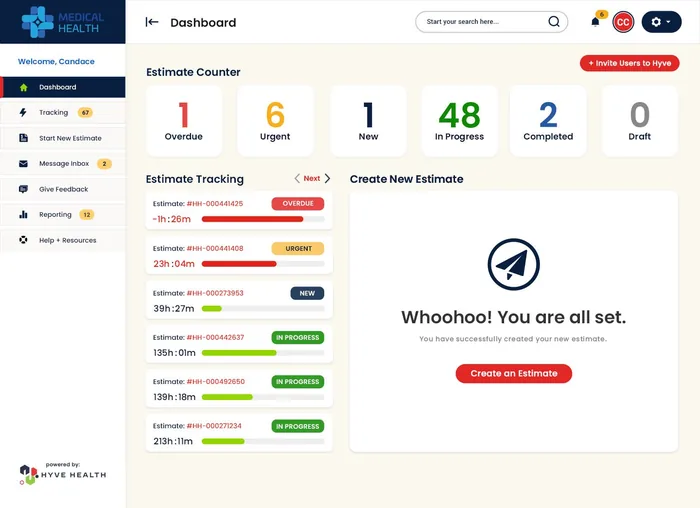Click the search input field
Screen dimensions: 700x508
(x=491, y=22)
